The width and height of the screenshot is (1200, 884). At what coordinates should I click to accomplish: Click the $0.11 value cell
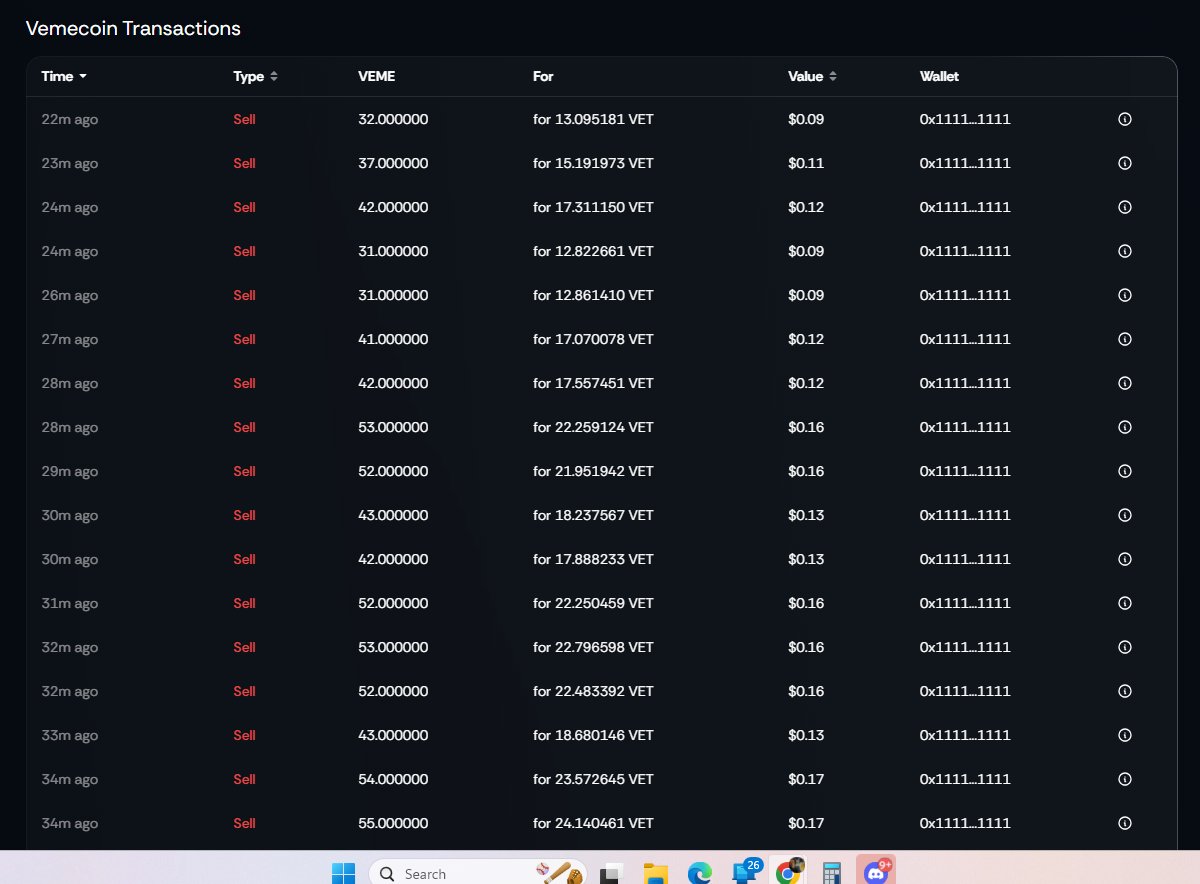[x=806, y=164]
